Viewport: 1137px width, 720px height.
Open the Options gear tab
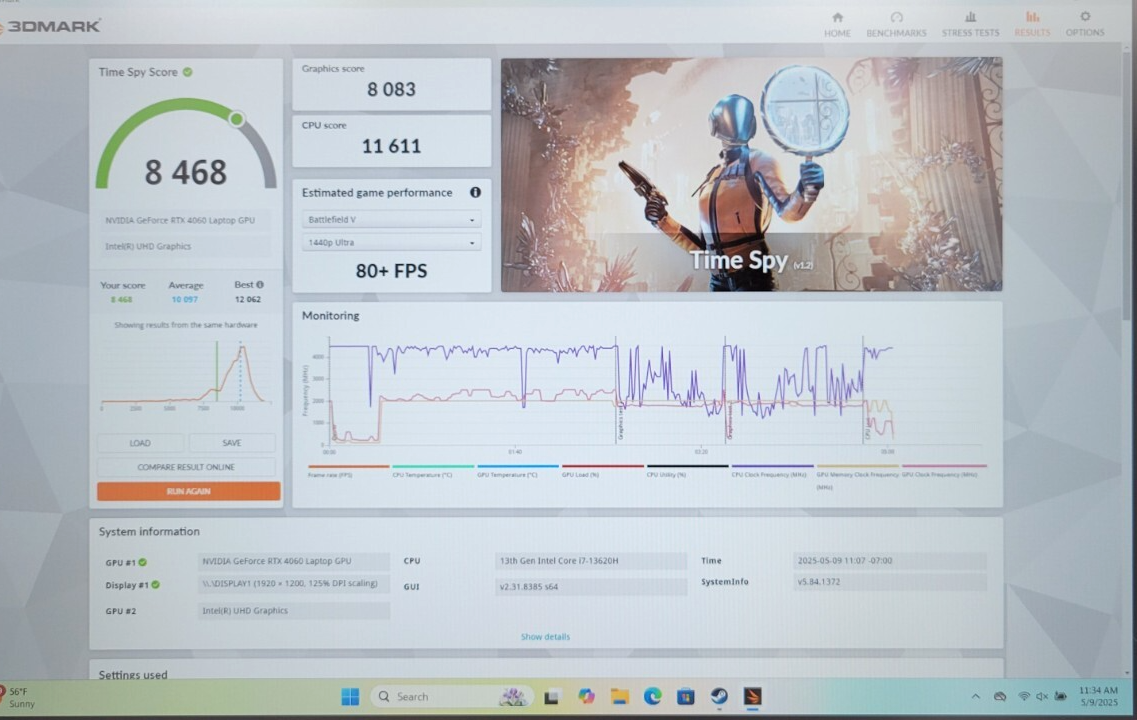(1085, 24)
